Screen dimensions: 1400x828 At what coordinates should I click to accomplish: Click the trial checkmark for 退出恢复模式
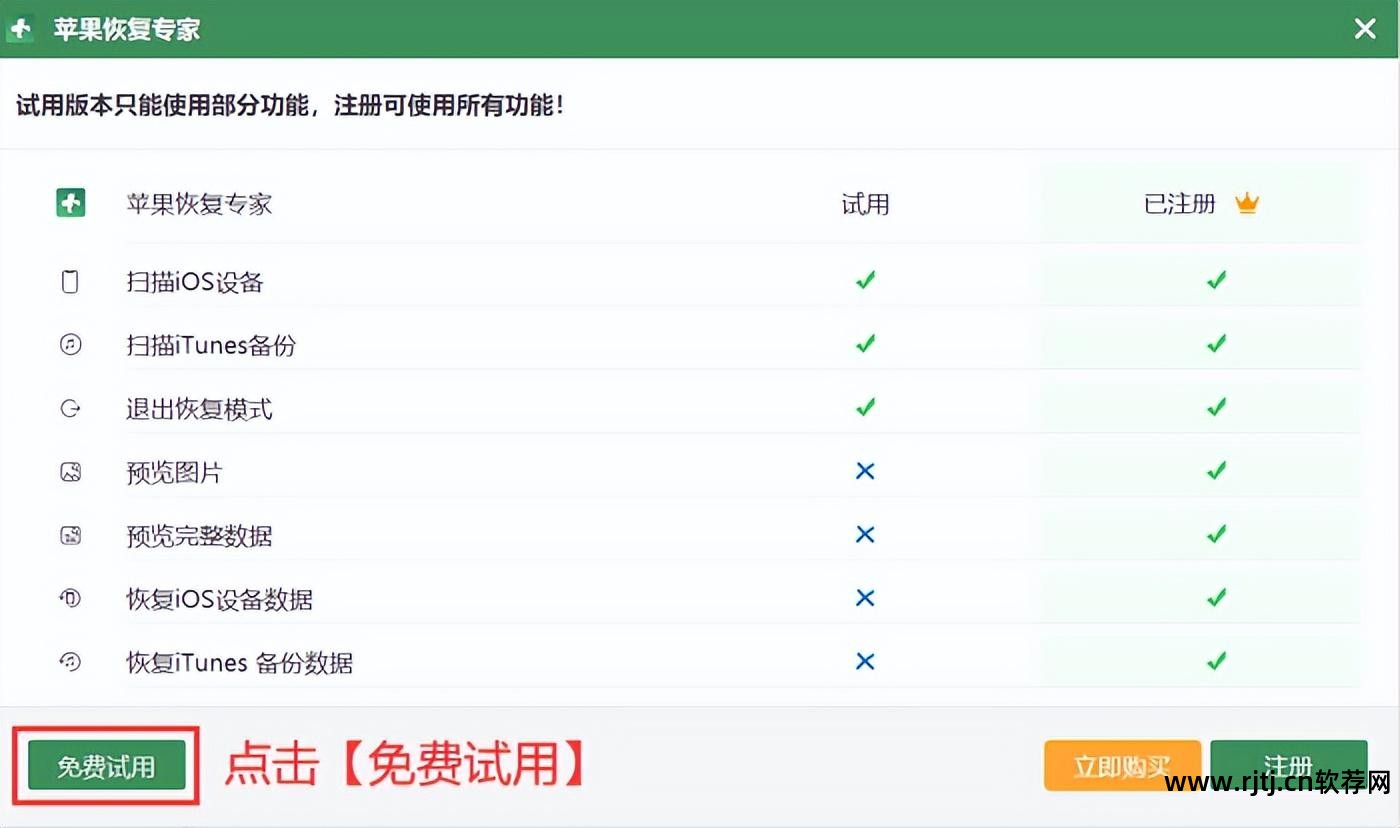coord(866,407)
